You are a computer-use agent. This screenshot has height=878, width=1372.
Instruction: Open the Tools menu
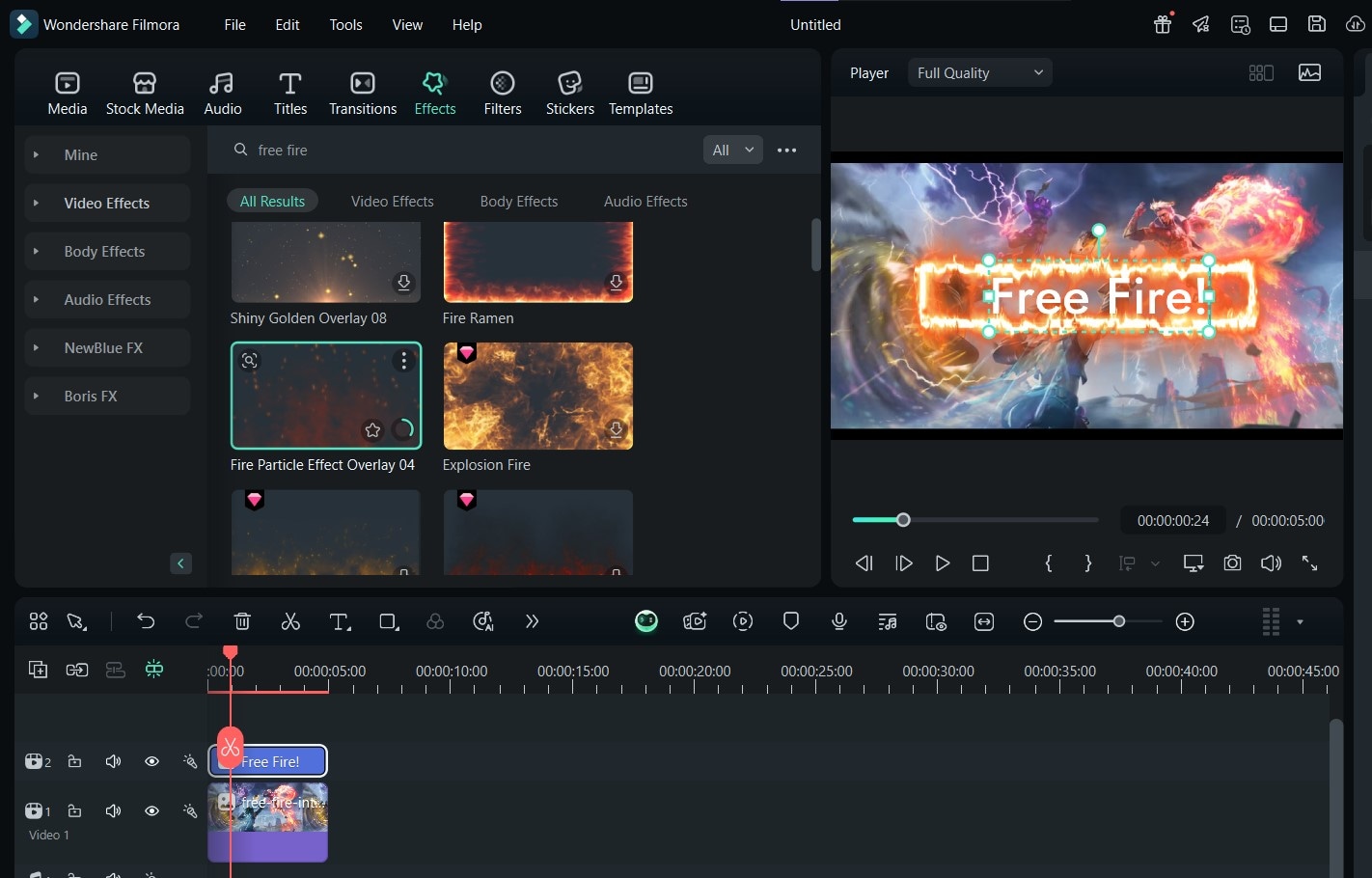coord(345,24)
